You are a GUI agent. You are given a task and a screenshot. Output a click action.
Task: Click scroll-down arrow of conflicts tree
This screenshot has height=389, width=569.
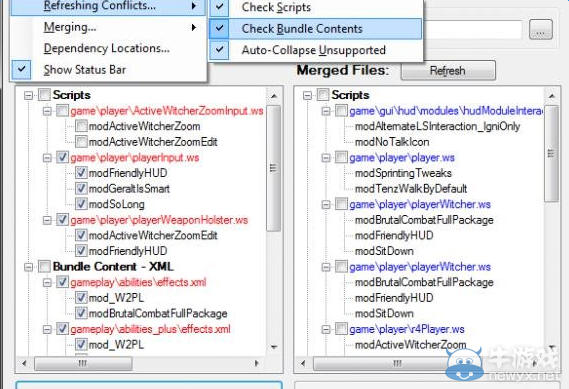[x=274, y=347]
